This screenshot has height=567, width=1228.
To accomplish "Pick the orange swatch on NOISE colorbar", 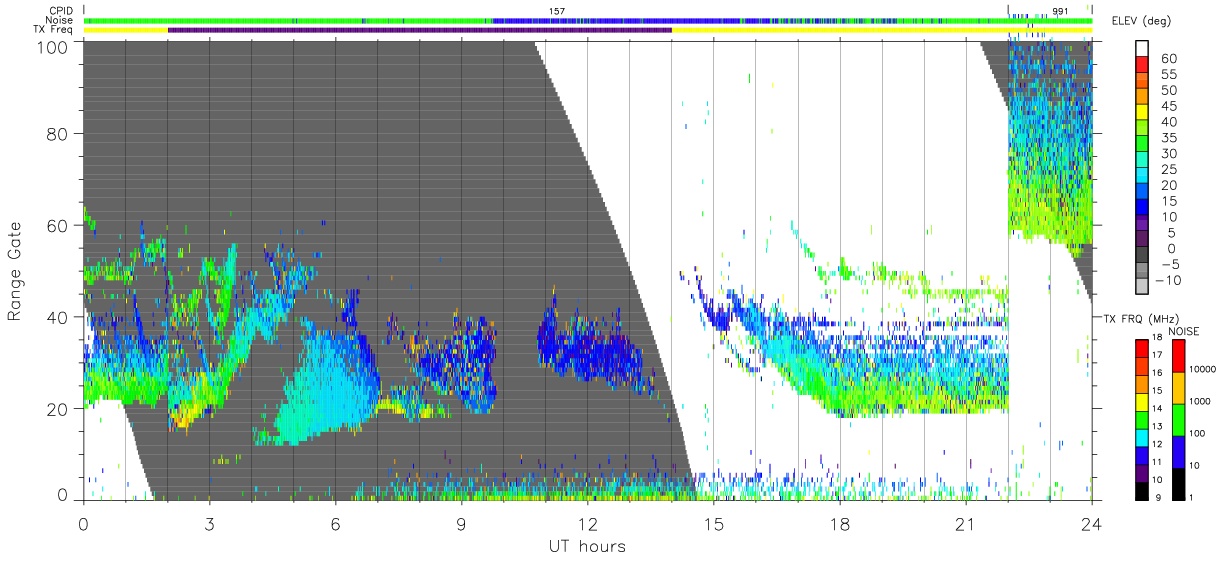I will pos(1179,388).
